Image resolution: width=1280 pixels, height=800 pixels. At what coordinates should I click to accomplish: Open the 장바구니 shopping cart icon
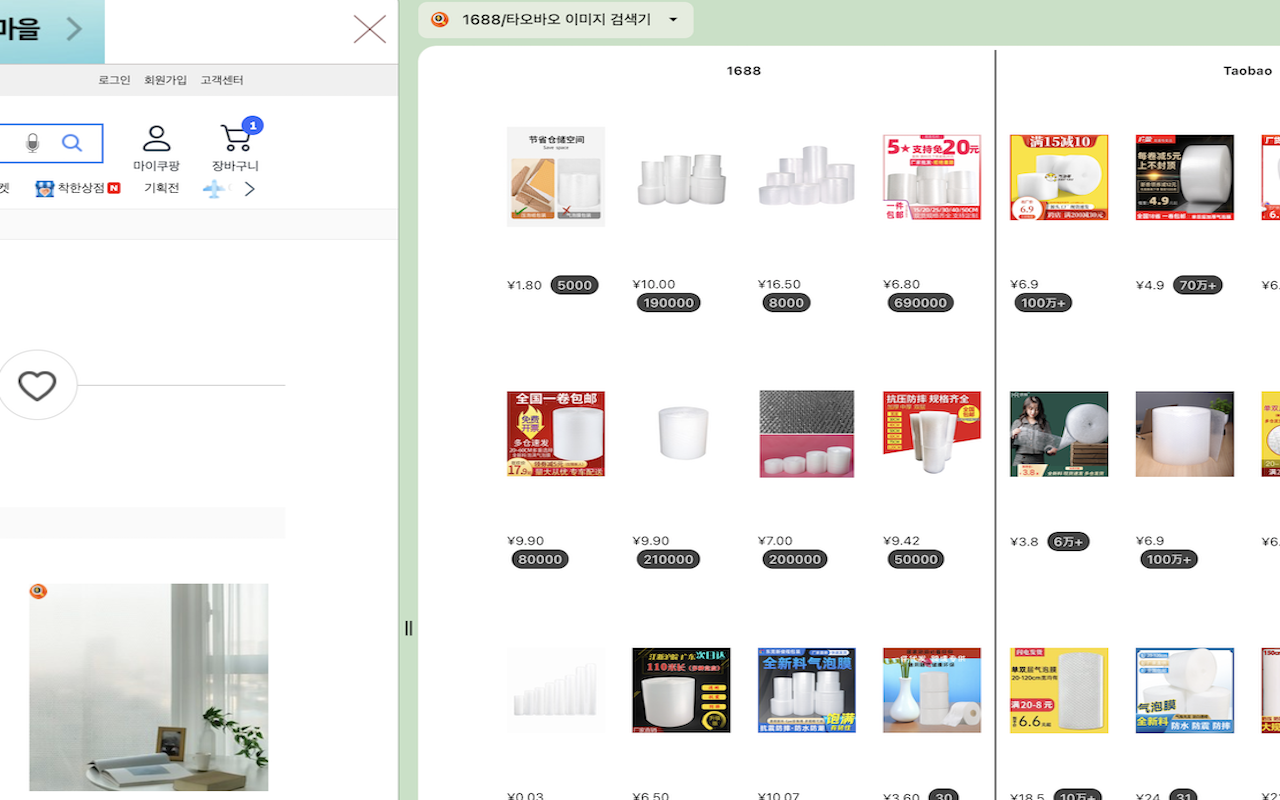click(235, 138)
